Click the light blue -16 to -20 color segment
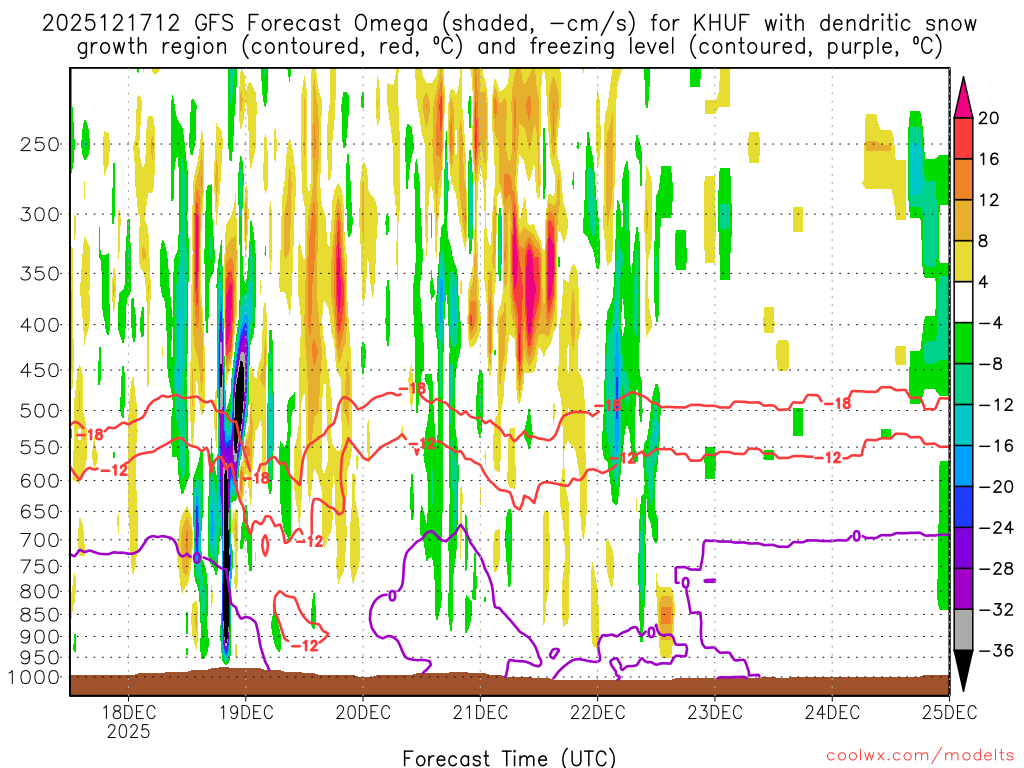1024x768 pixels. tap(963, 466)
